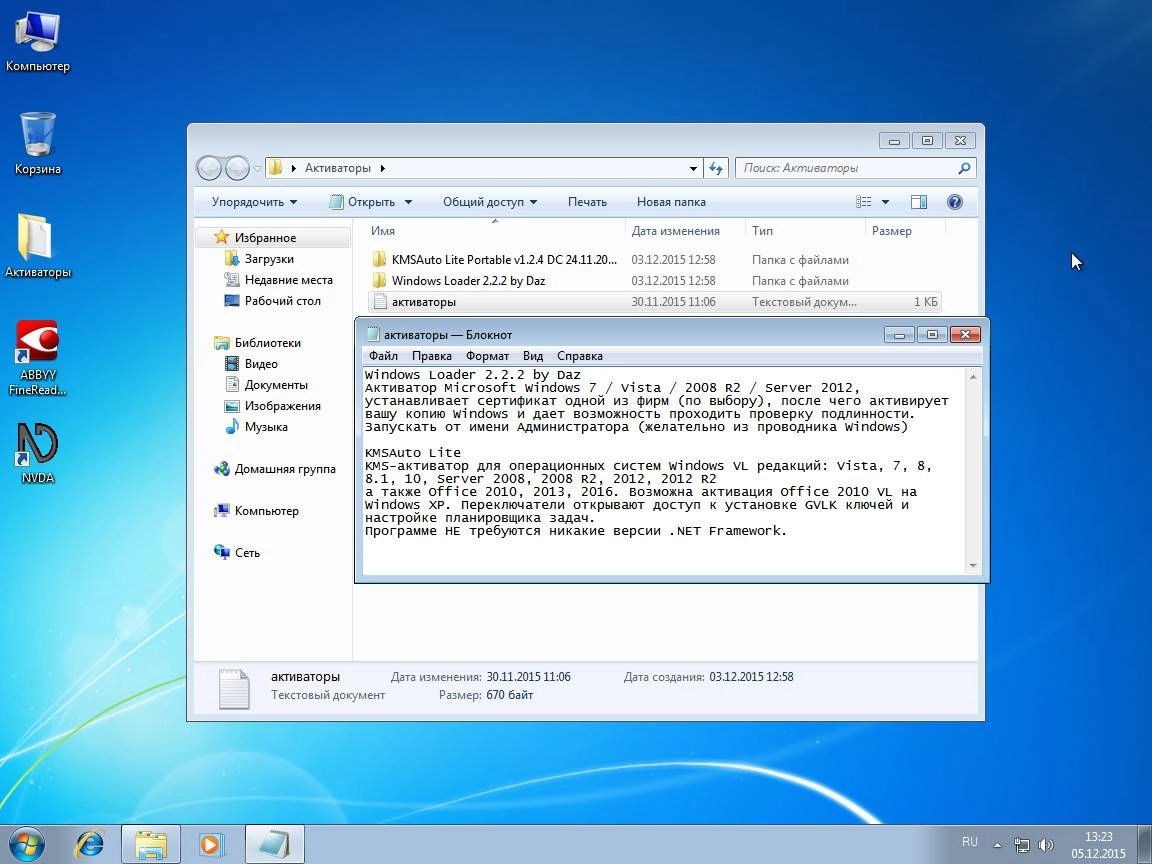Refresh the Активаторы folder view
The image size is (1152, 864).
click(716, 168)
